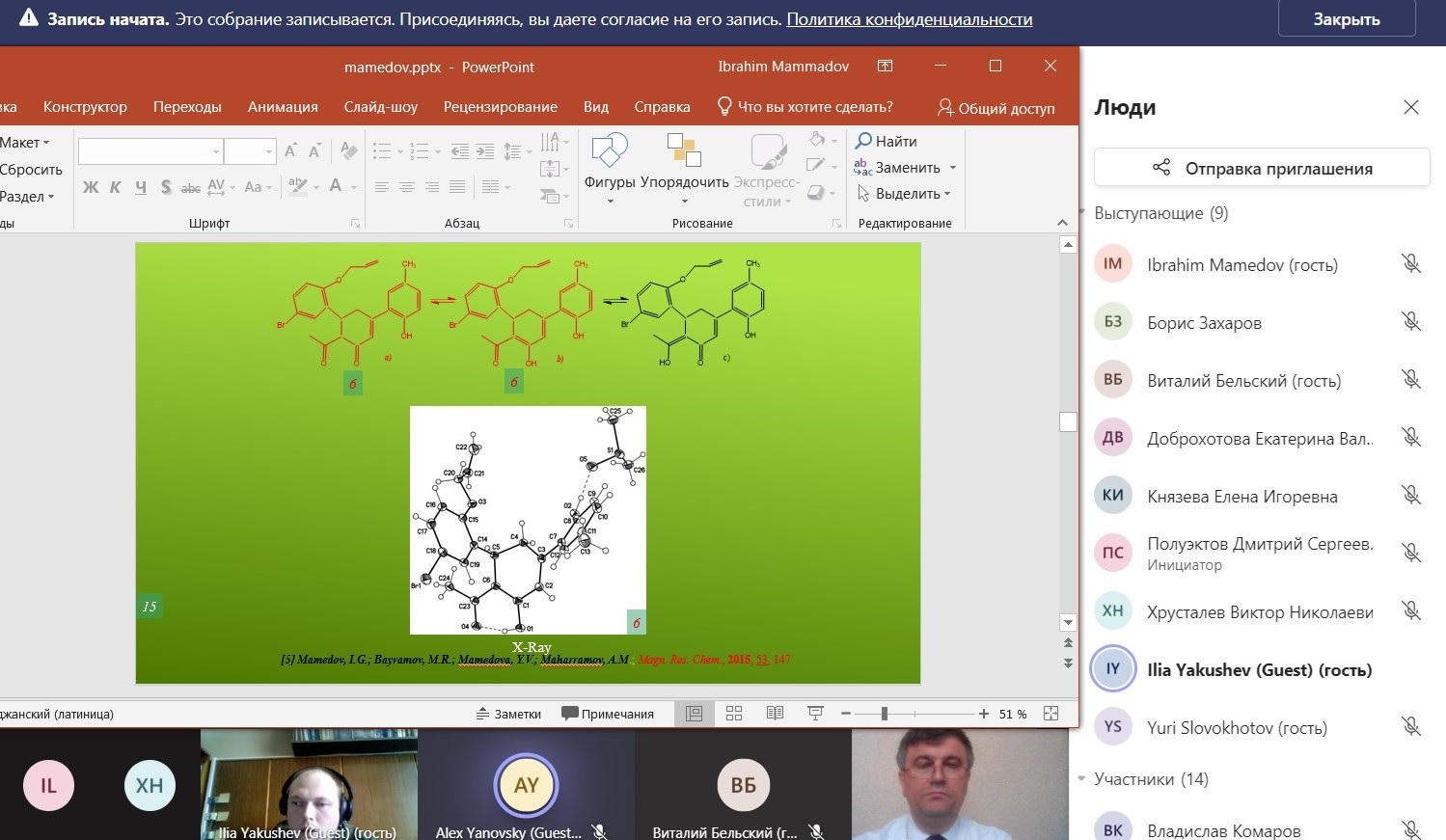This screenshot has width=1446, height=840.
Task: Click the Отправка приглашения button
Action: [1261, 168]
